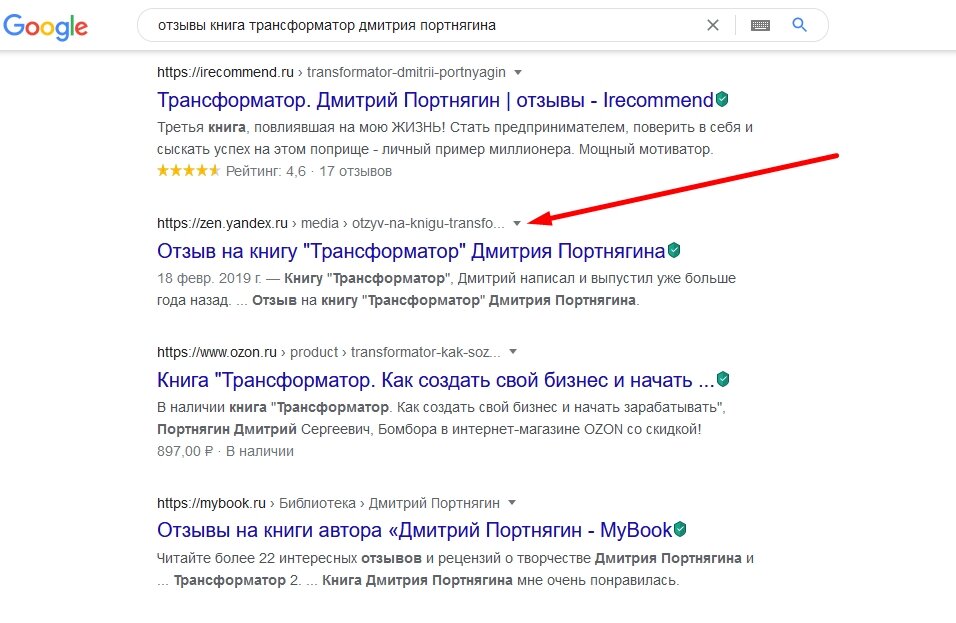Click the https://mybook.ru breadcrumb URL

click(x=212, y=503)
